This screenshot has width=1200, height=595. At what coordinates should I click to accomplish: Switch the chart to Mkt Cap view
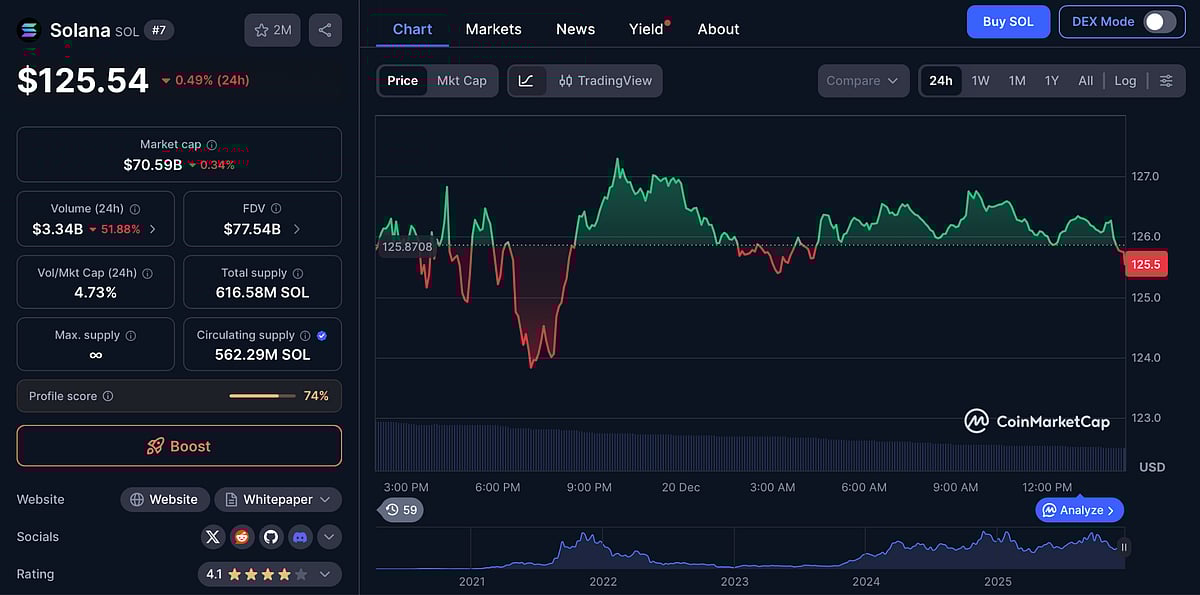(462, 81)
